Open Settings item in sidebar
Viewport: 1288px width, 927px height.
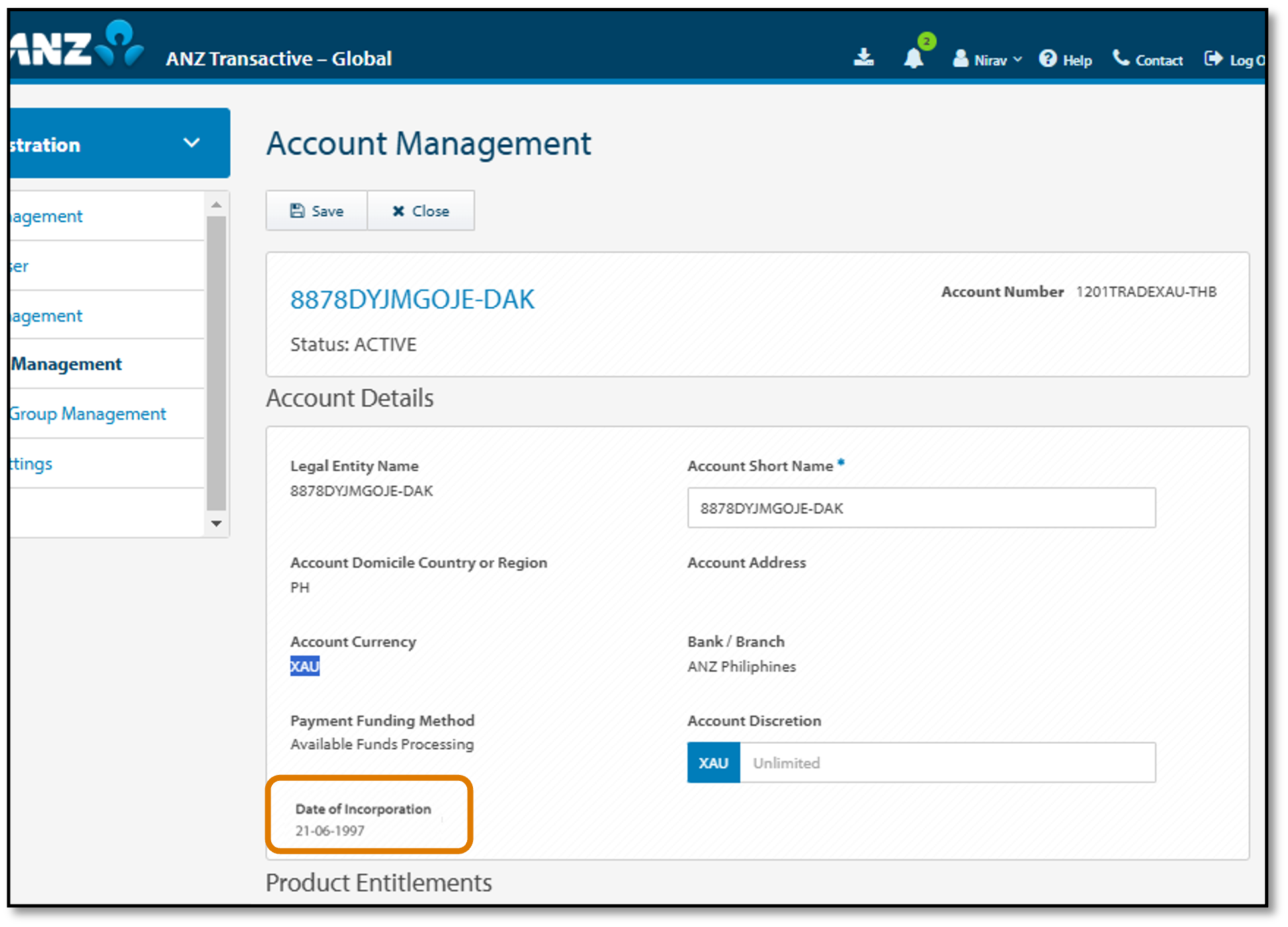(x=30, y=463)
